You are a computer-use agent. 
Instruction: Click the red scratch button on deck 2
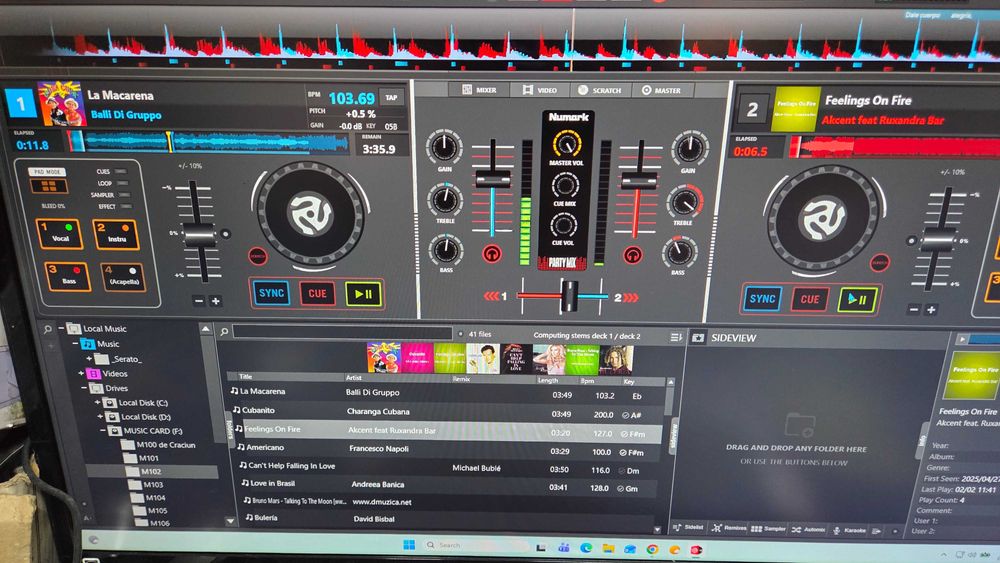[x=879, y=262]
